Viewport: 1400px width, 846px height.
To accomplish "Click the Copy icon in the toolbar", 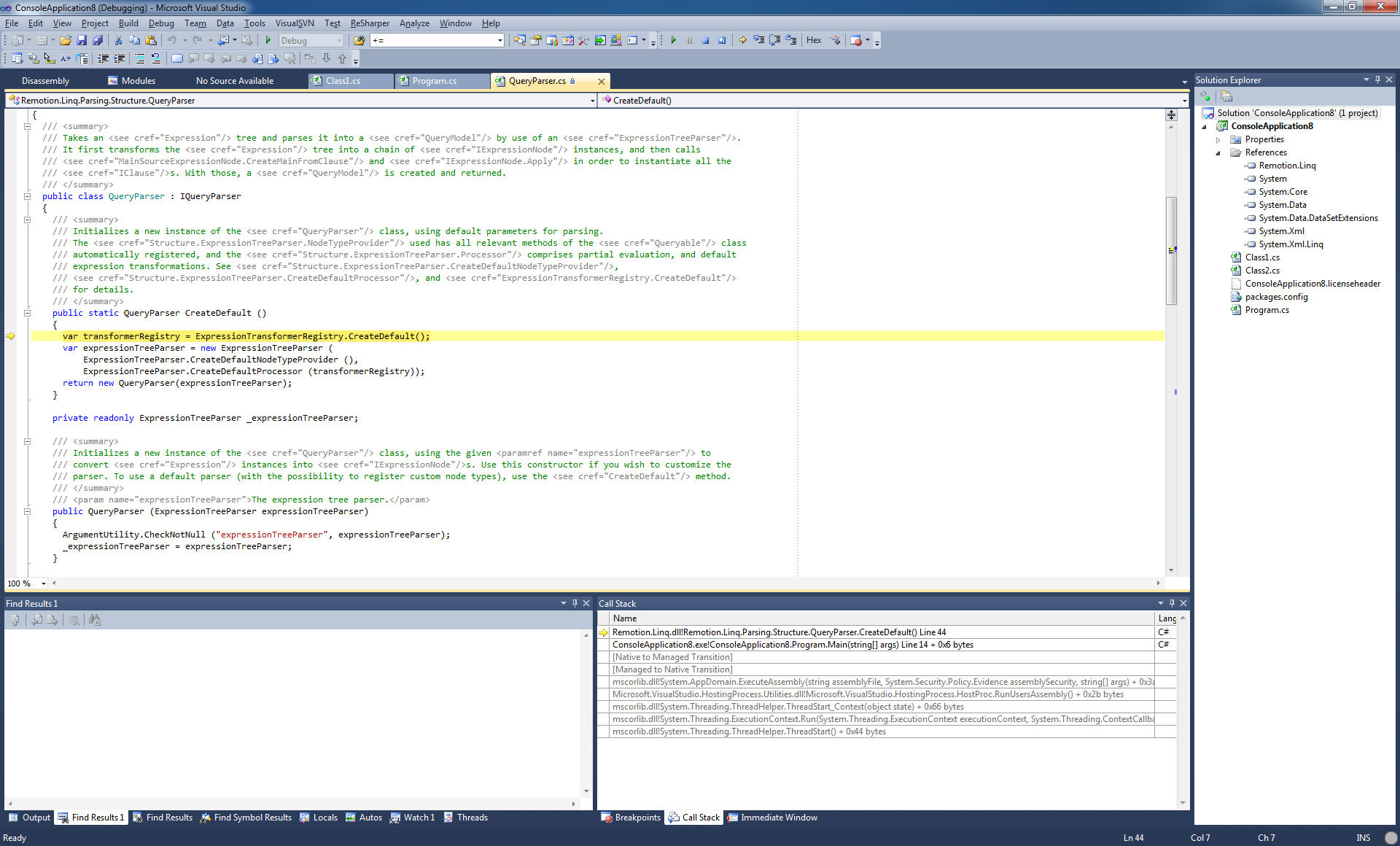I will pos(134,41).
